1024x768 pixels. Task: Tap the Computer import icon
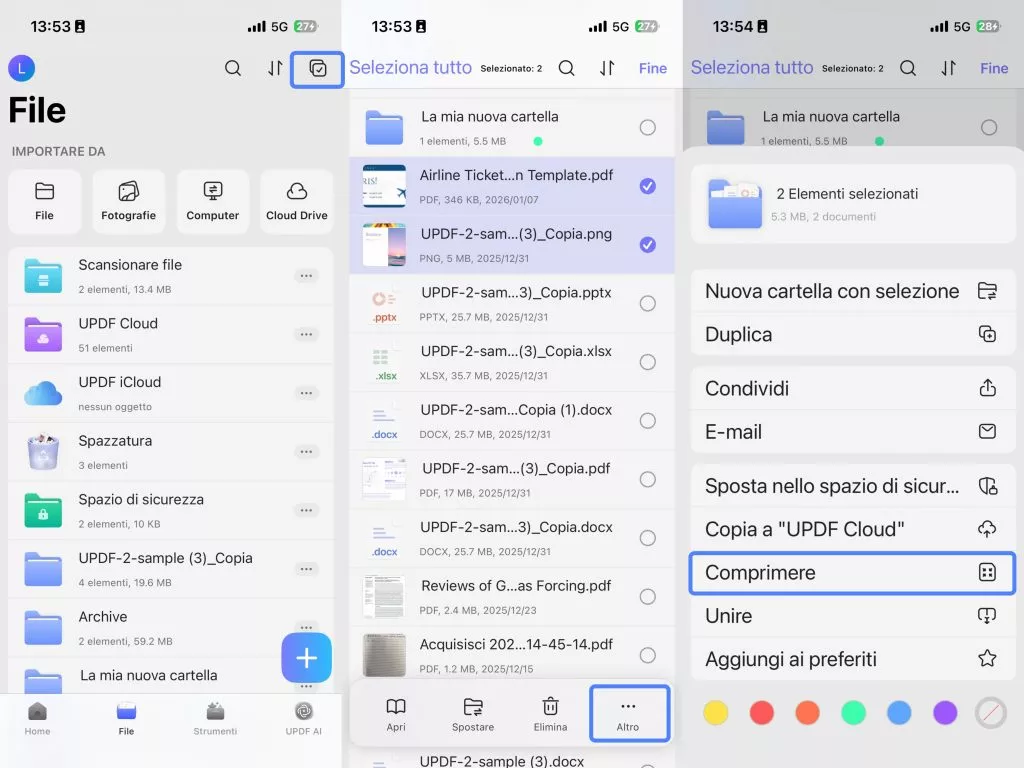212,200
